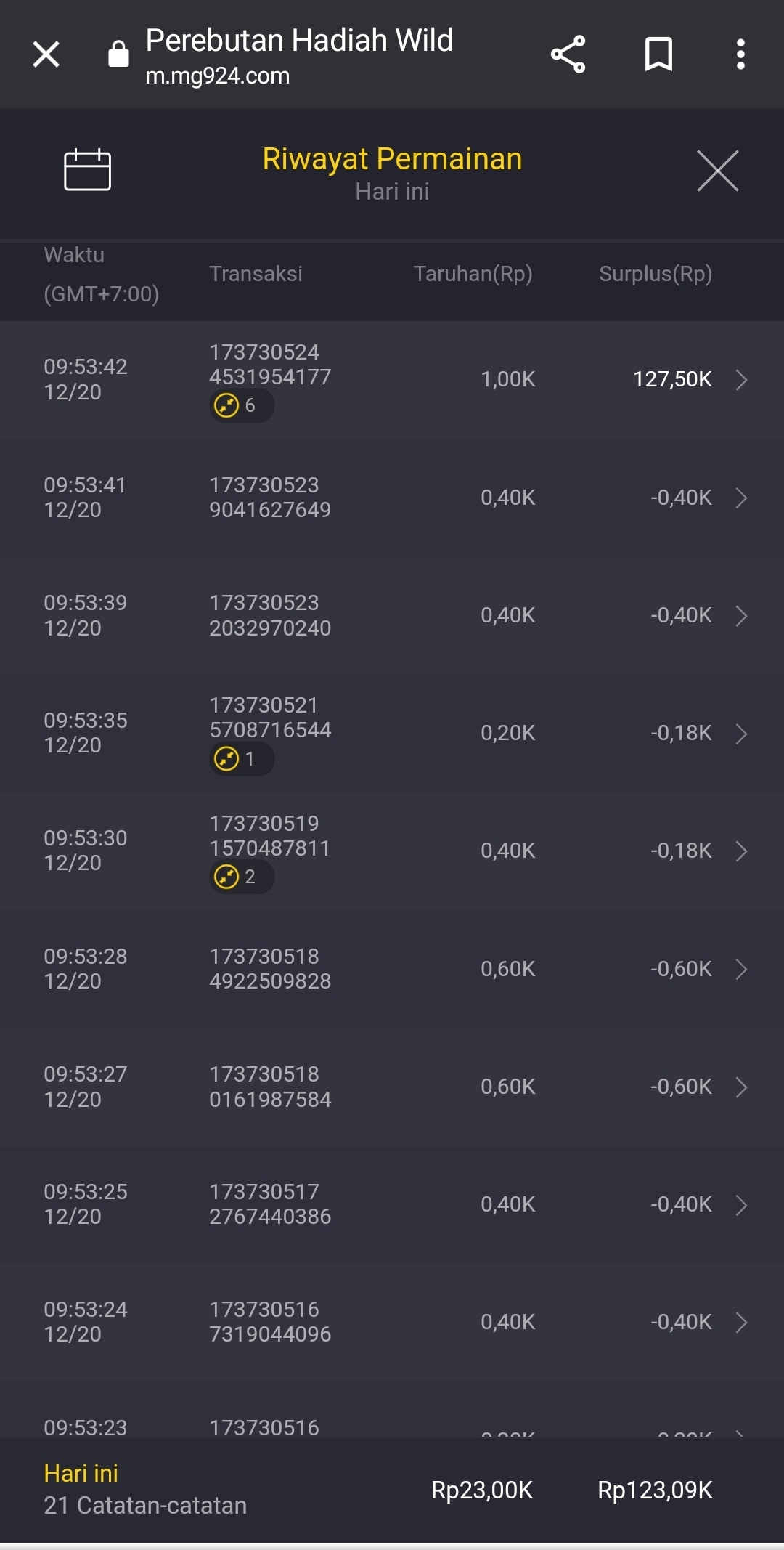Tap the Hari ini summary label

pyautogui.click(x=81, y=1473)
